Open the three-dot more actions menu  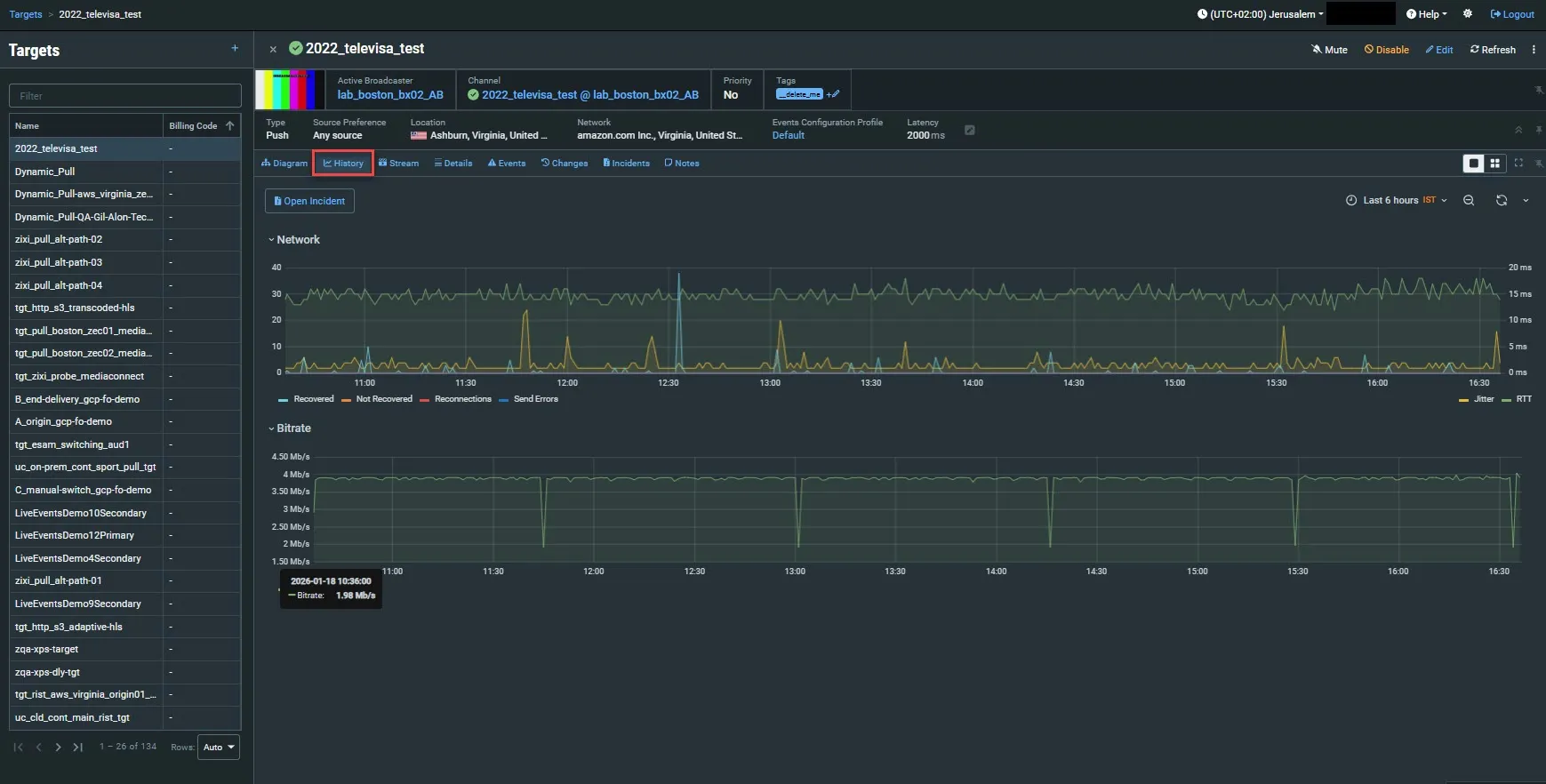[x=1534, y=50]
